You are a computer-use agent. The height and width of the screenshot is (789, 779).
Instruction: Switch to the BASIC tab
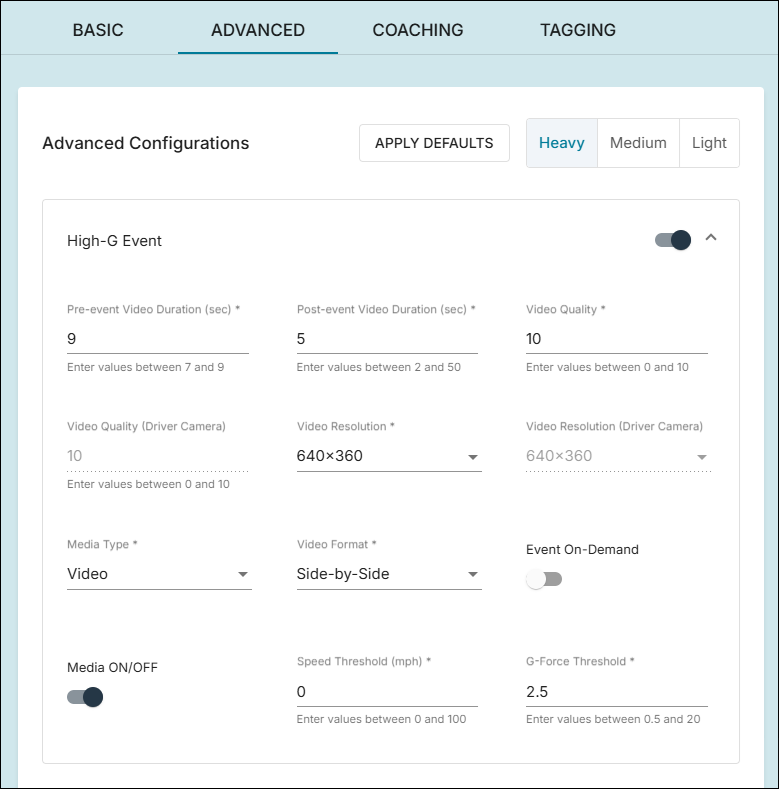click(x=98, y=30)
